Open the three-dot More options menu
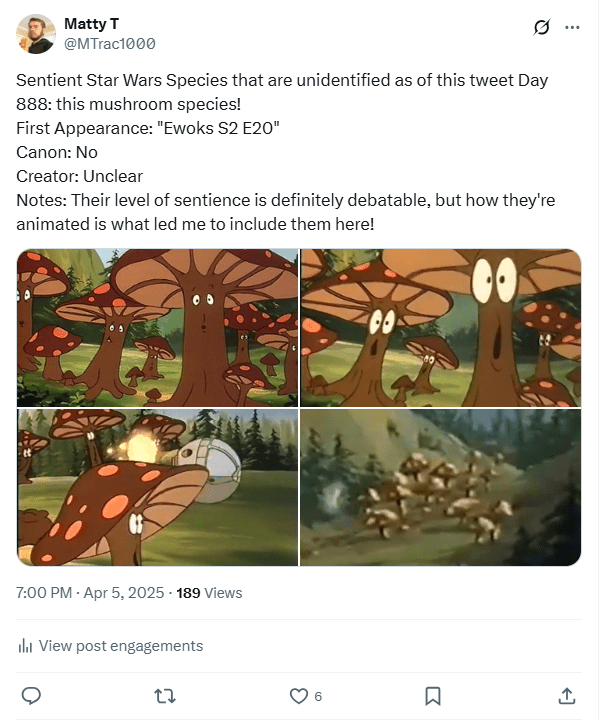 tap(572, 28)
